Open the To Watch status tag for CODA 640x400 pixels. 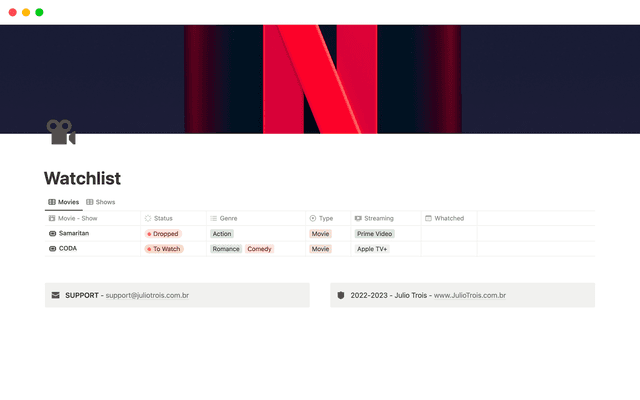(165, 249)
